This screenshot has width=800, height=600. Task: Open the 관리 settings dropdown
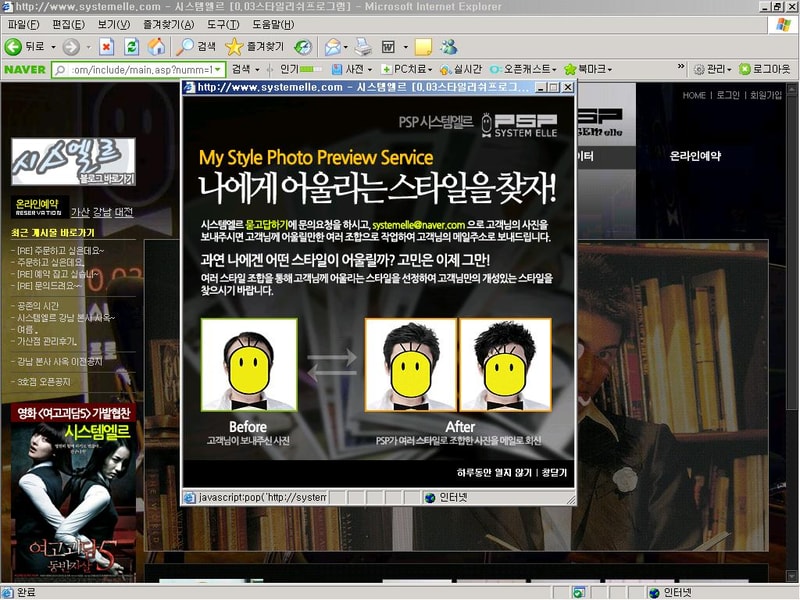(x=729, y=69)
